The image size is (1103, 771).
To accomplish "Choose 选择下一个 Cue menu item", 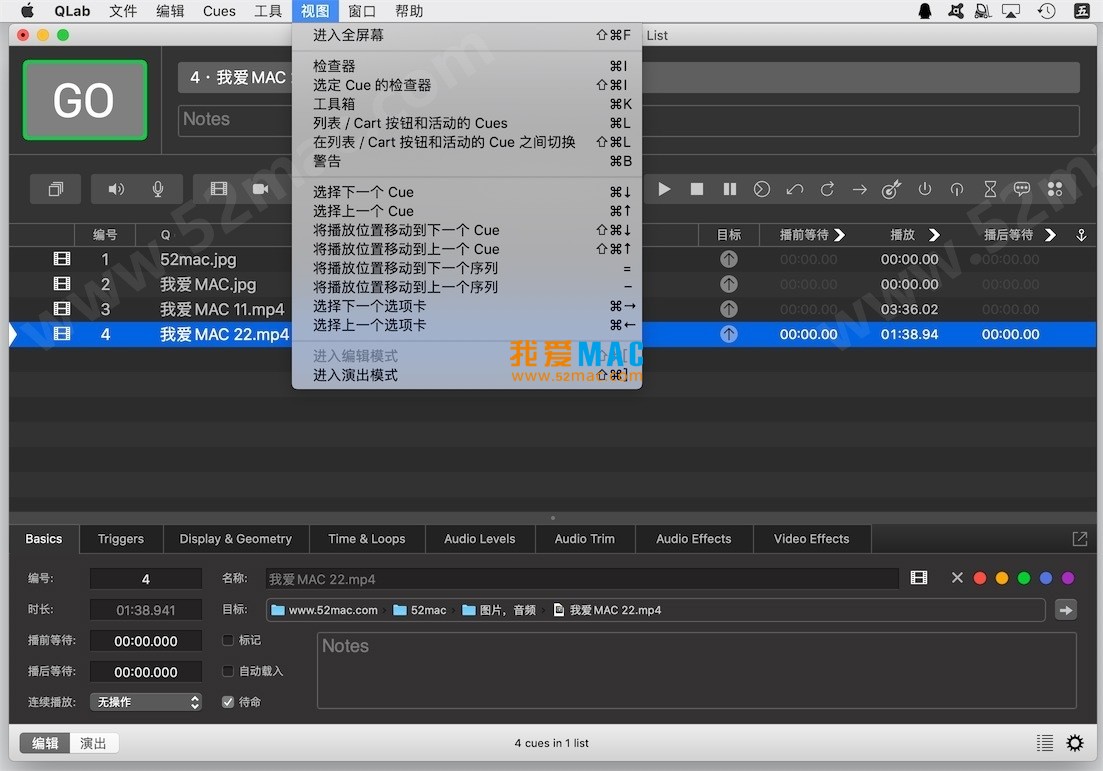I will point(467,192).
